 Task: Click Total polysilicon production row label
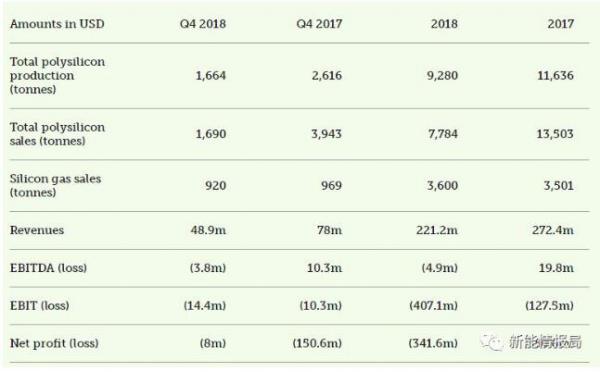click(57, 75)
